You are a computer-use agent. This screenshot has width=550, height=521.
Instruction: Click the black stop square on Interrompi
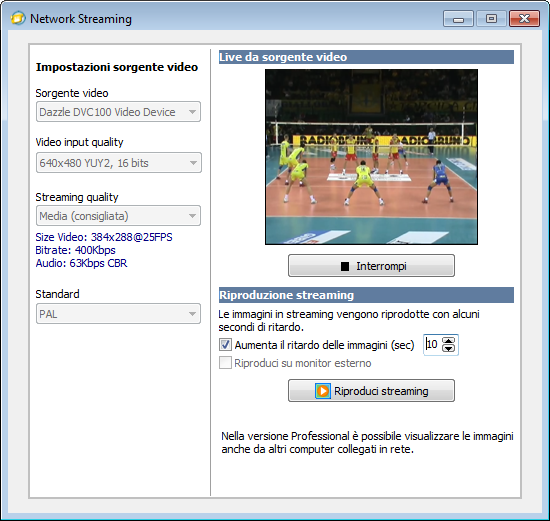(x=345, y=266)
